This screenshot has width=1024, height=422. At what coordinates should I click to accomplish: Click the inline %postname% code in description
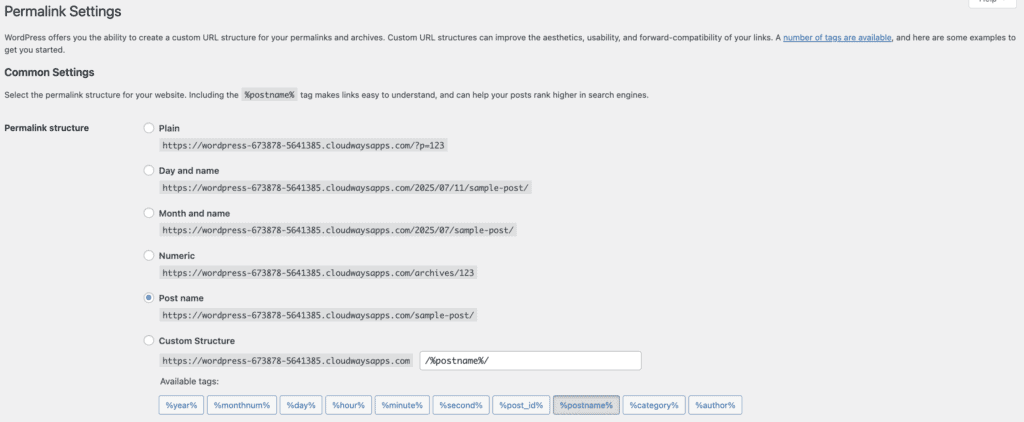click(x=270, y=95)
